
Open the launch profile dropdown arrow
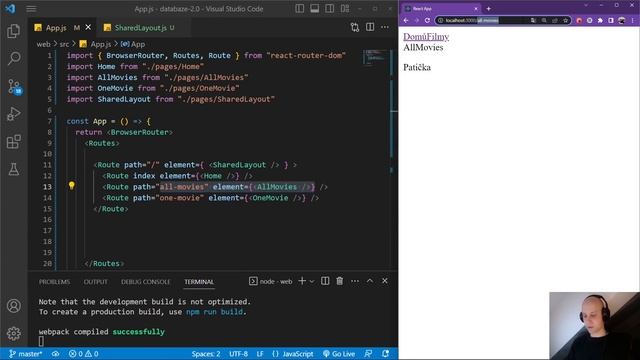click(312, 281)
